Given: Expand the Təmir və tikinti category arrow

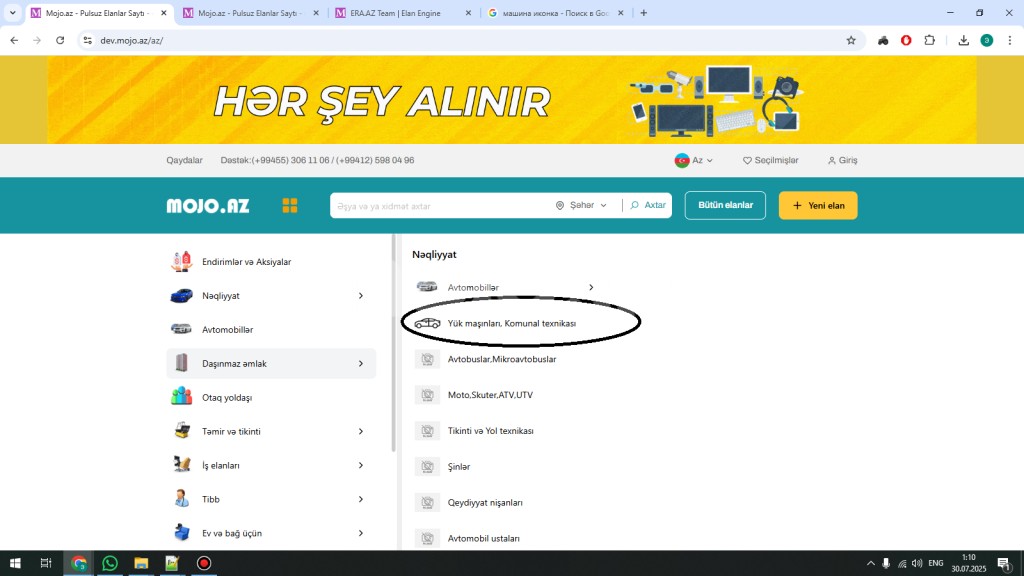Looking at the screenshot, I should click(x=361, y=431).
